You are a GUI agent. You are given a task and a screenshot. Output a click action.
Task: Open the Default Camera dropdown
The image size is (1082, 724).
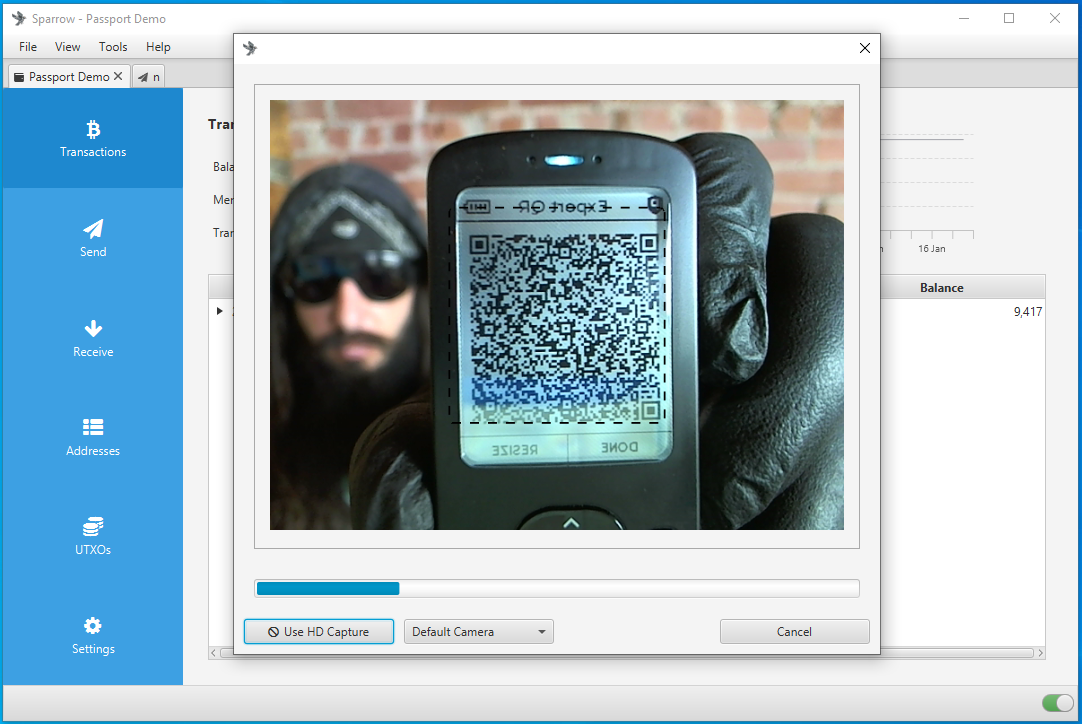[x=478, y=632]
